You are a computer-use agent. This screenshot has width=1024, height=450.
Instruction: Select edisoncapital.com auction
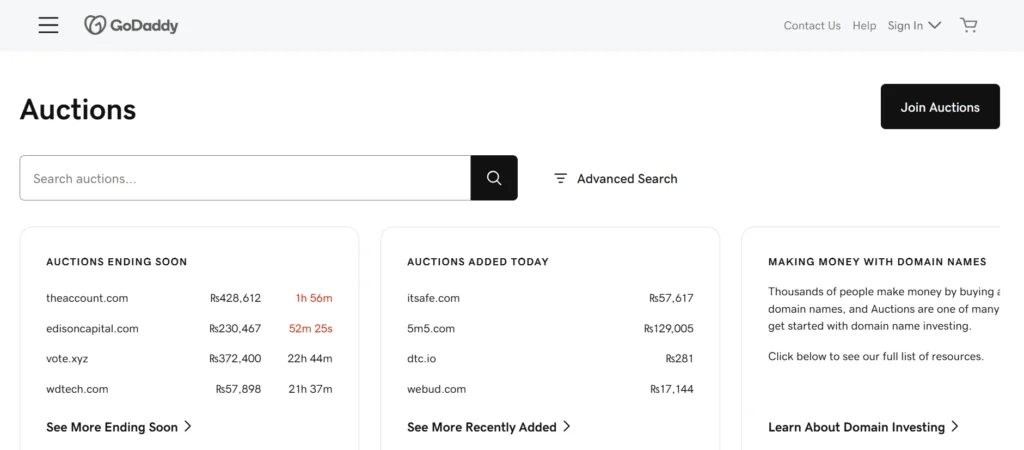(x=92, y=329)
